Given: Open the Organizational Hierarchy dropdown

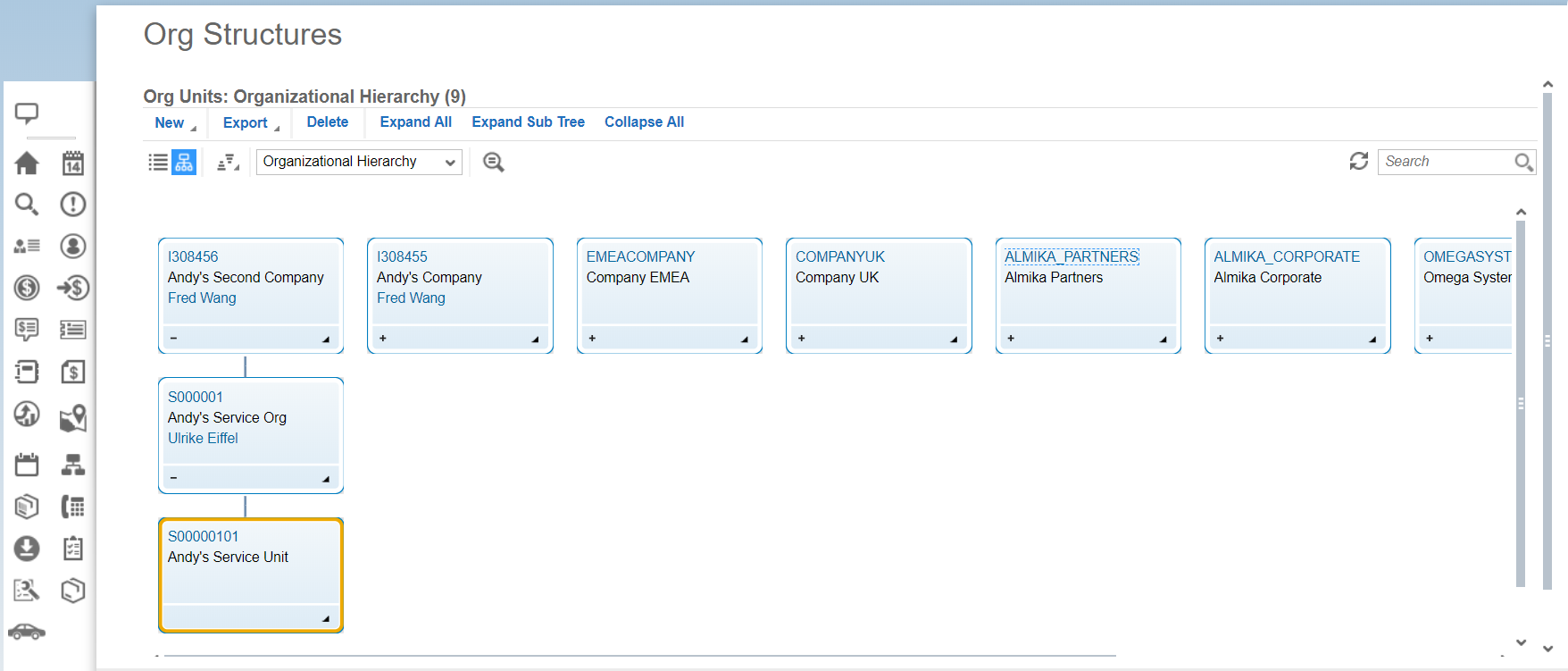Looking at the screenshot, I should 359,162.
